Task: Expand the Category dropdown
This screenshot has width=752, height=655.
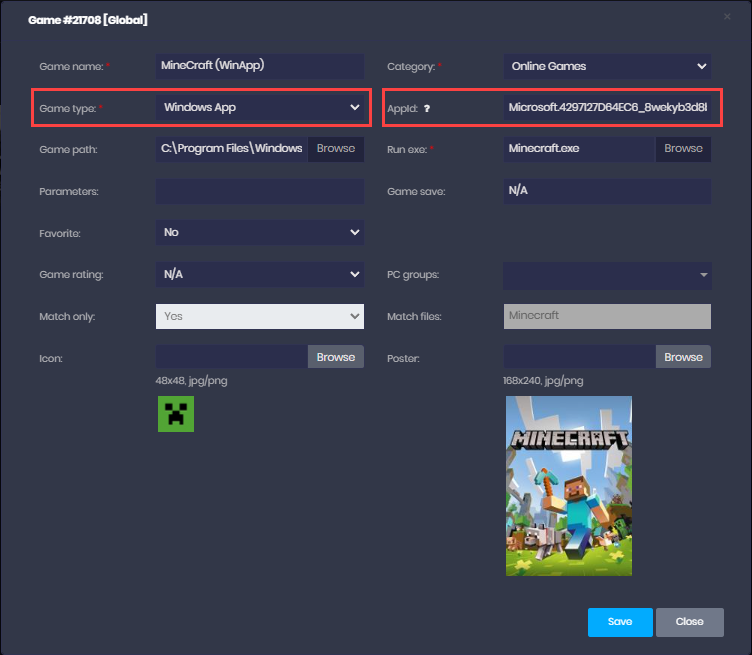Action: point(607,66)
